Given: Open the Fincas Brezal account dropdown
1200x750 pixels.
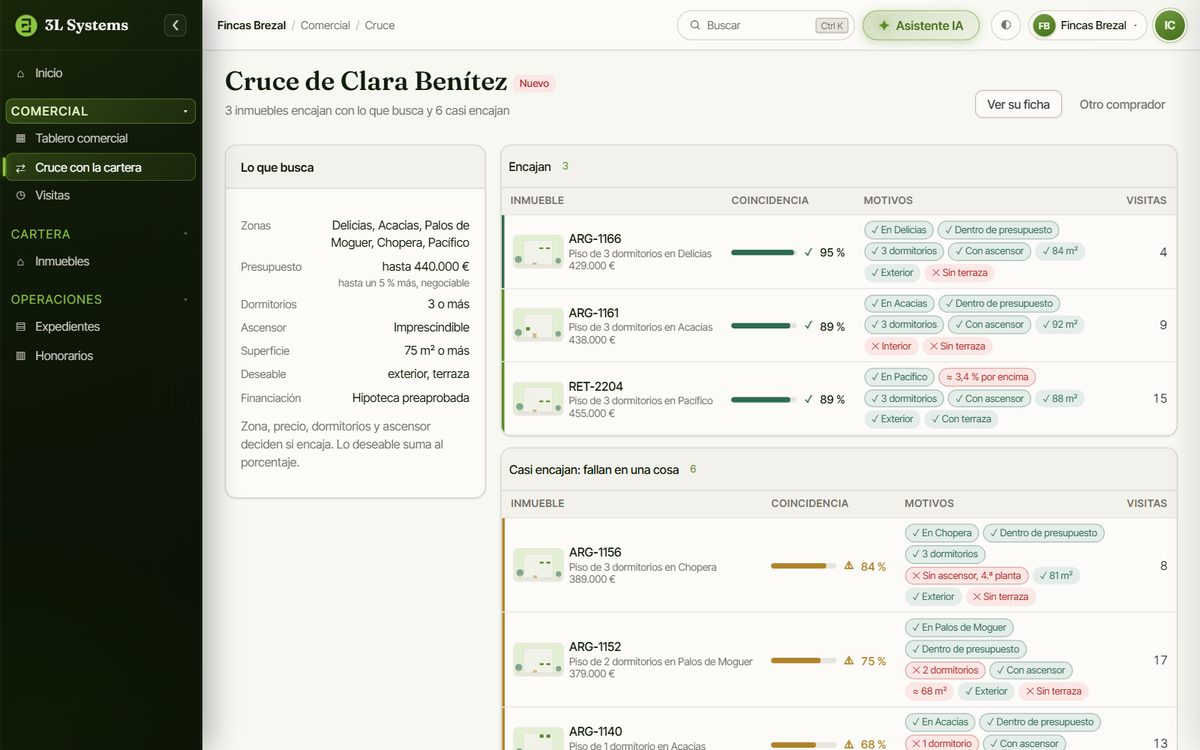Looking at the screenshot, I should [1088, 25].
